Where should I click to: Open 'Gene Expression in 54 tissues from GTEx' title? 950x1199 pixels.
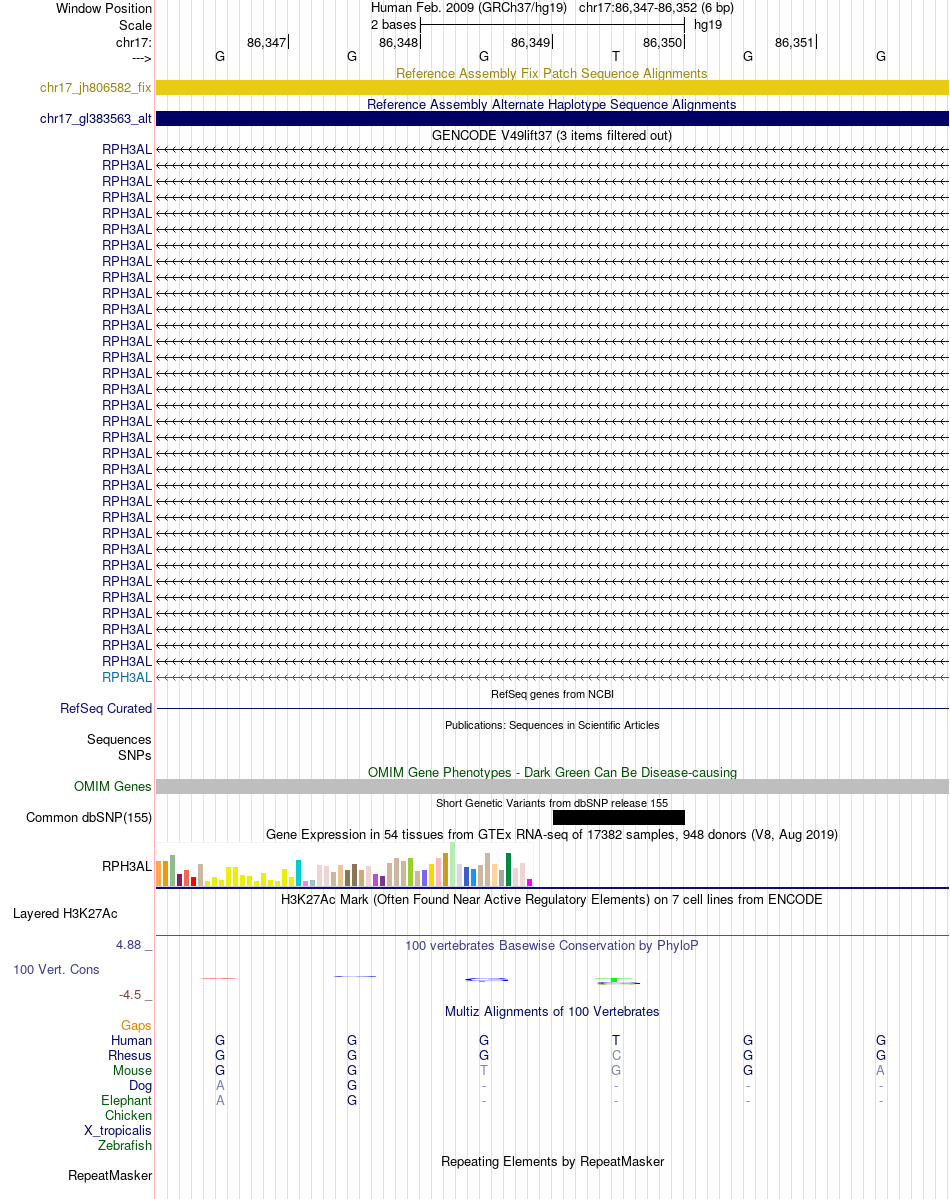tap(551, 834)
